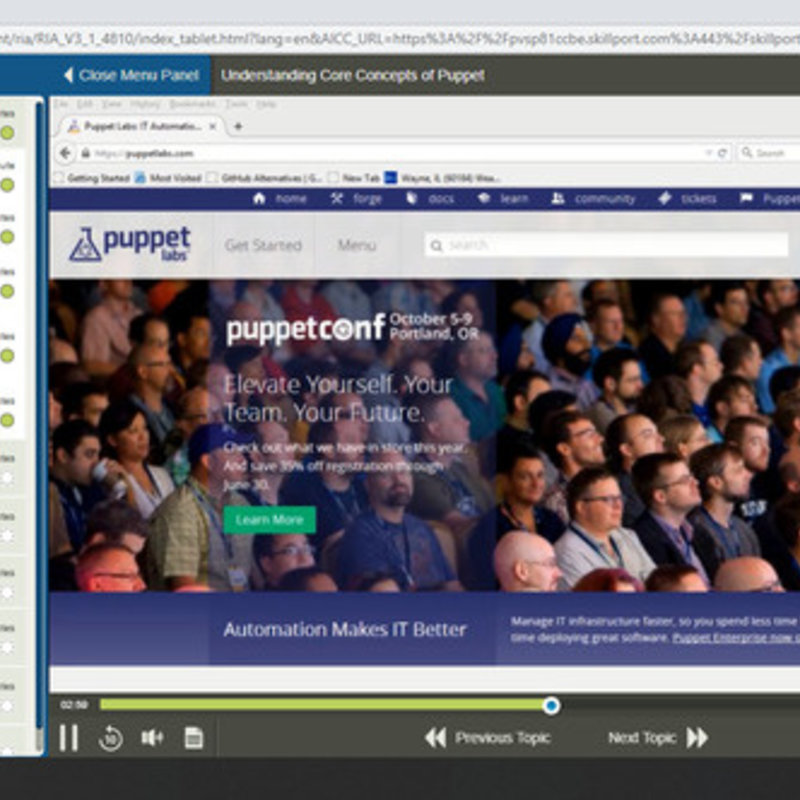
Task: Click the browser back arrow button
Action: [x=65, y=153]
